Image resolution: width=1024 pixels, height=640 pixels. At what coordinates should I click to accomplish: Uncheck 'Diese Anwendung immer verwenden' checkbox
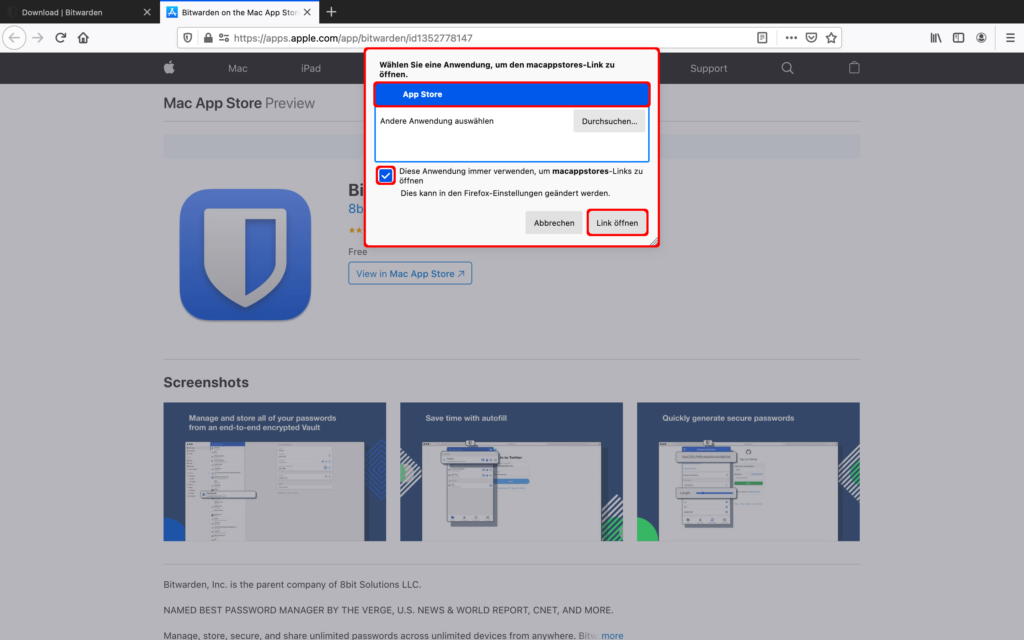click(x=386, y=176)
